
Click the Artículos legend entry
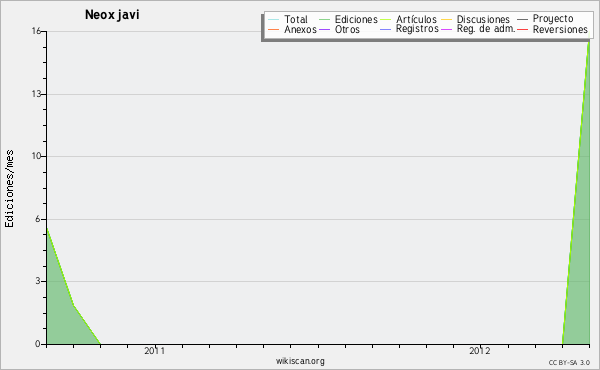[x=408, y=19]
